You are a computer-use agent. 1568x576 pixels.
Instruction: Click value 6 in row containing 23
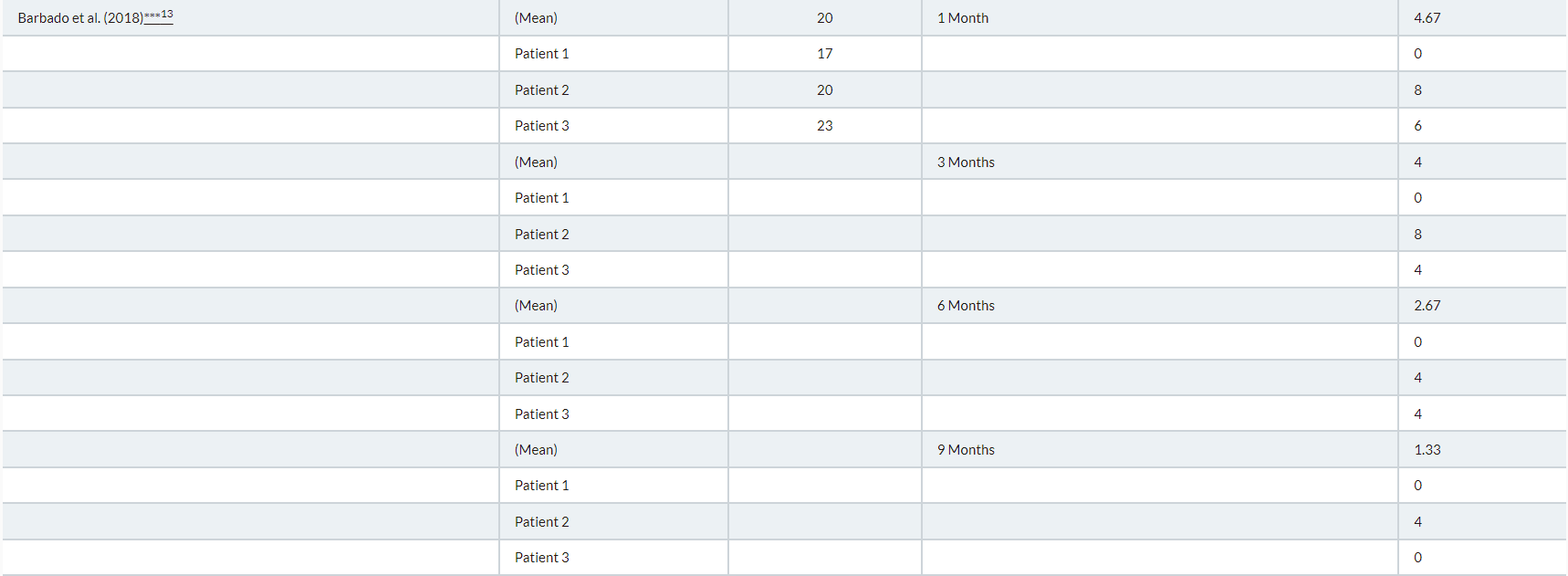coord(1417,126)
